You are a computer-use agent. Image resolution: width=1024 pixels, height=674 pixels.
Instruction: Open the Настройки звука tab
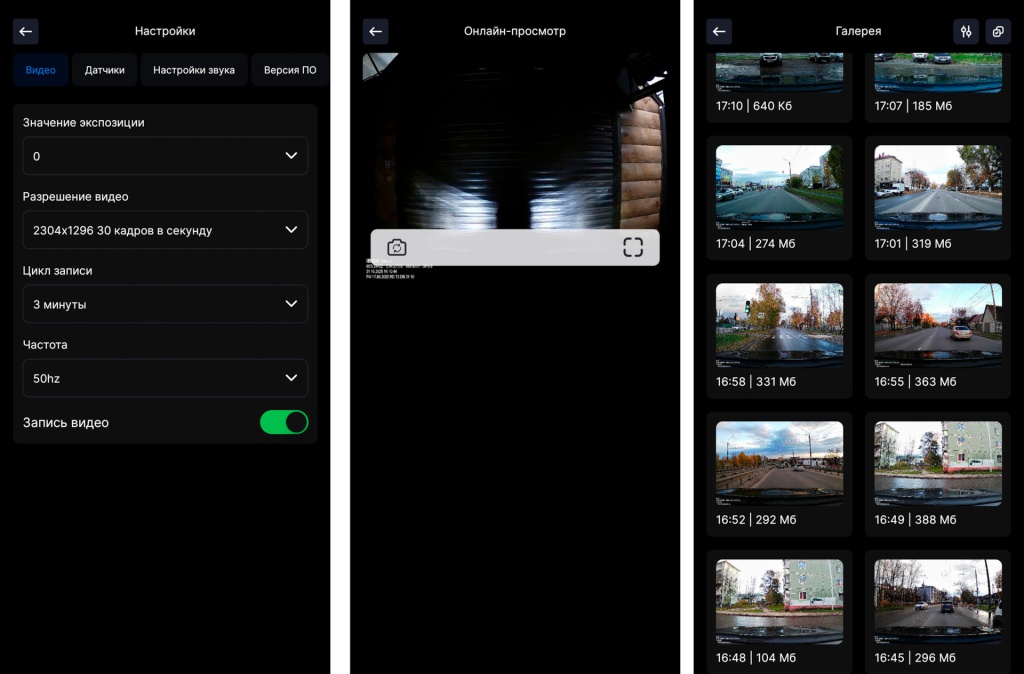coord(194,70)
